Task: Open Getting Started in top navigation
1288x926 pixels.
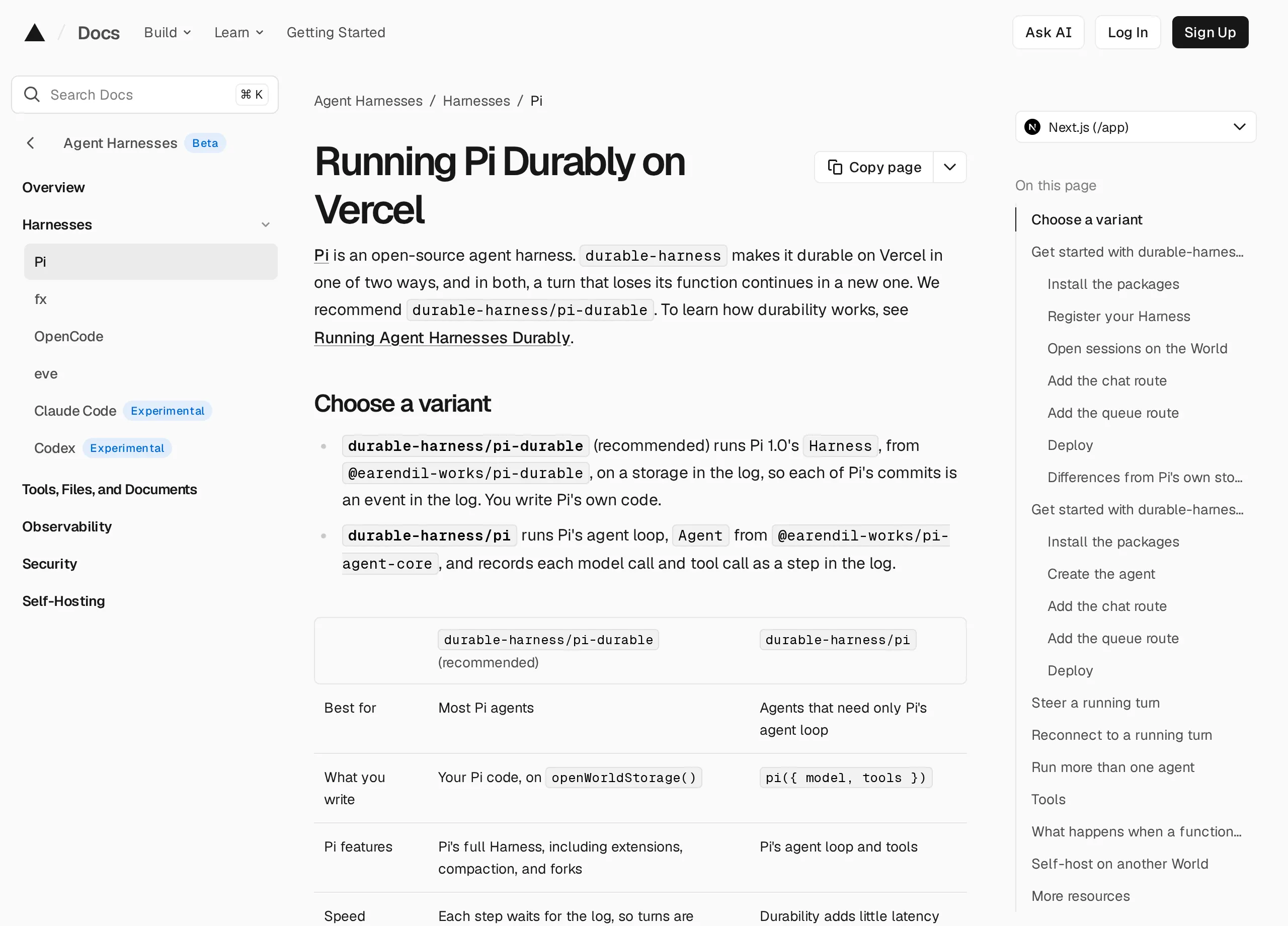Action: (336, 32)
